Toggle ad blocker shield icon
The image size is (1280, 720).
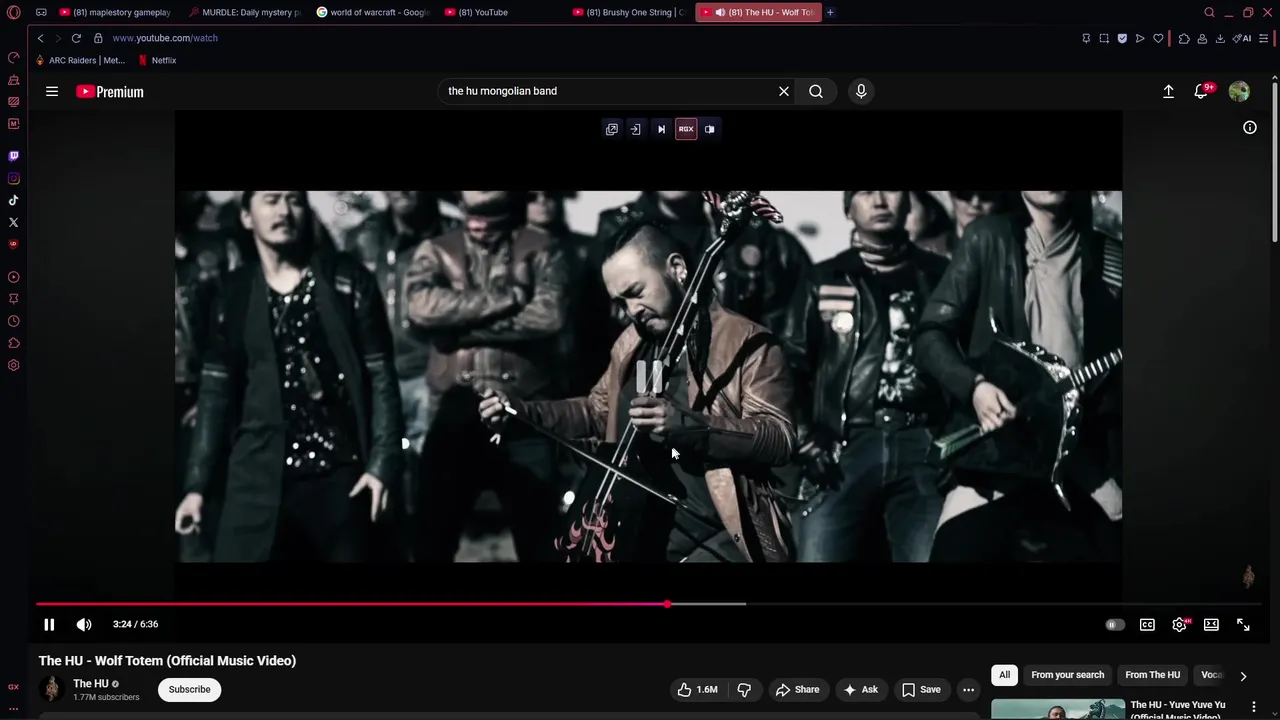coord(1122,38)
